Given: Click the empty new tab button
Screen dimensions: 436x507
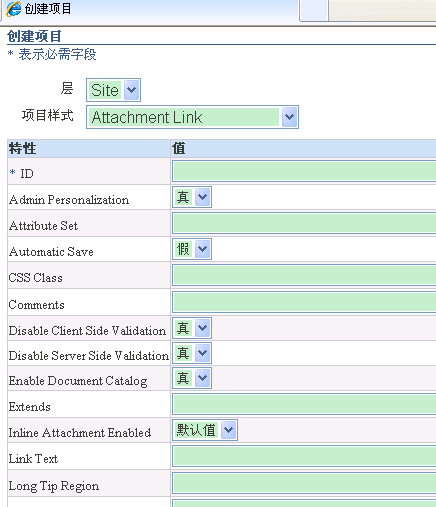Looking at the screenshot, I should (313, 10).
